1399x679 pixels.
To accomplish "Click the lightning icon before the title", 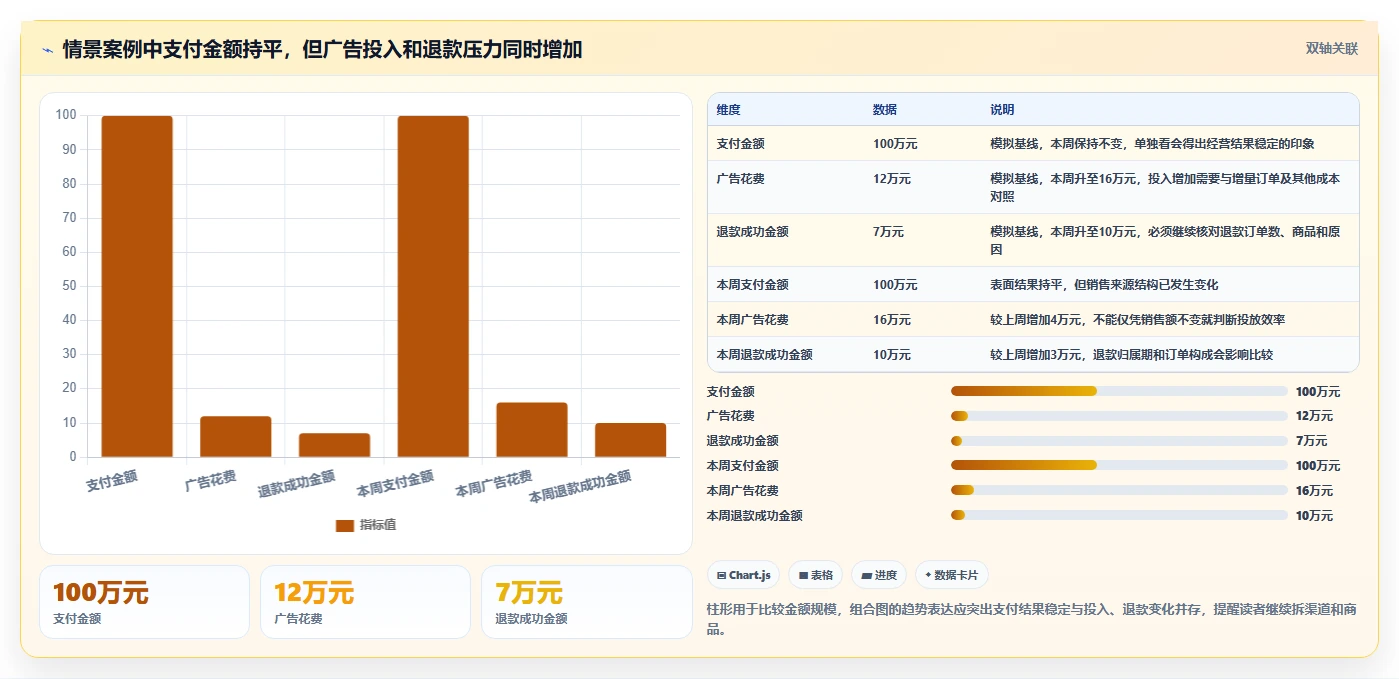I will pyautogui.click(x=48, y=50).
